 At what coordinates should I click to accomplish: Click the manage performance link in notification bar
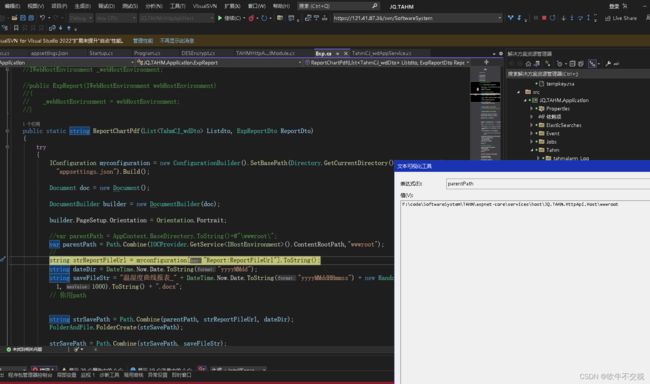143,41
